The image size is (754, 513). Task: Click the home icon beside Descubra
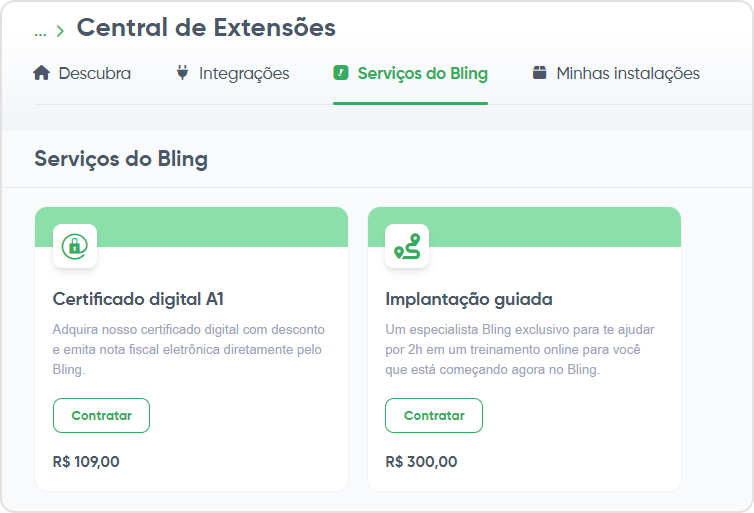41,73
